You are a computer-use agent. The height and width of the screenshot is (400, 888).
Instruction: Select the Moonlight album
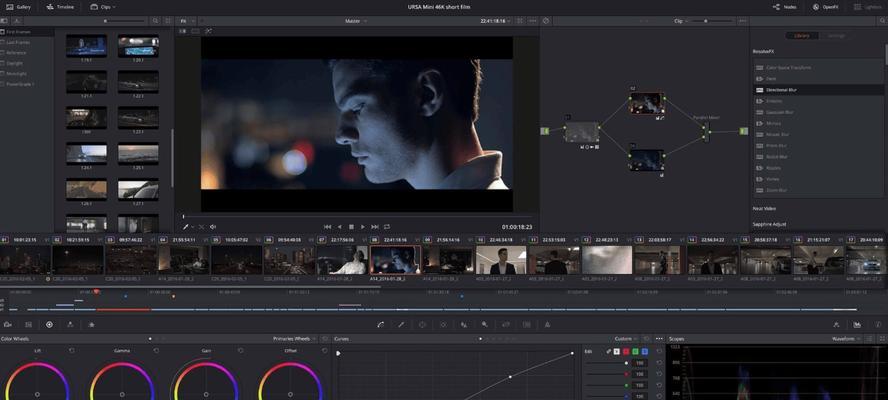(x=27, y=74)
